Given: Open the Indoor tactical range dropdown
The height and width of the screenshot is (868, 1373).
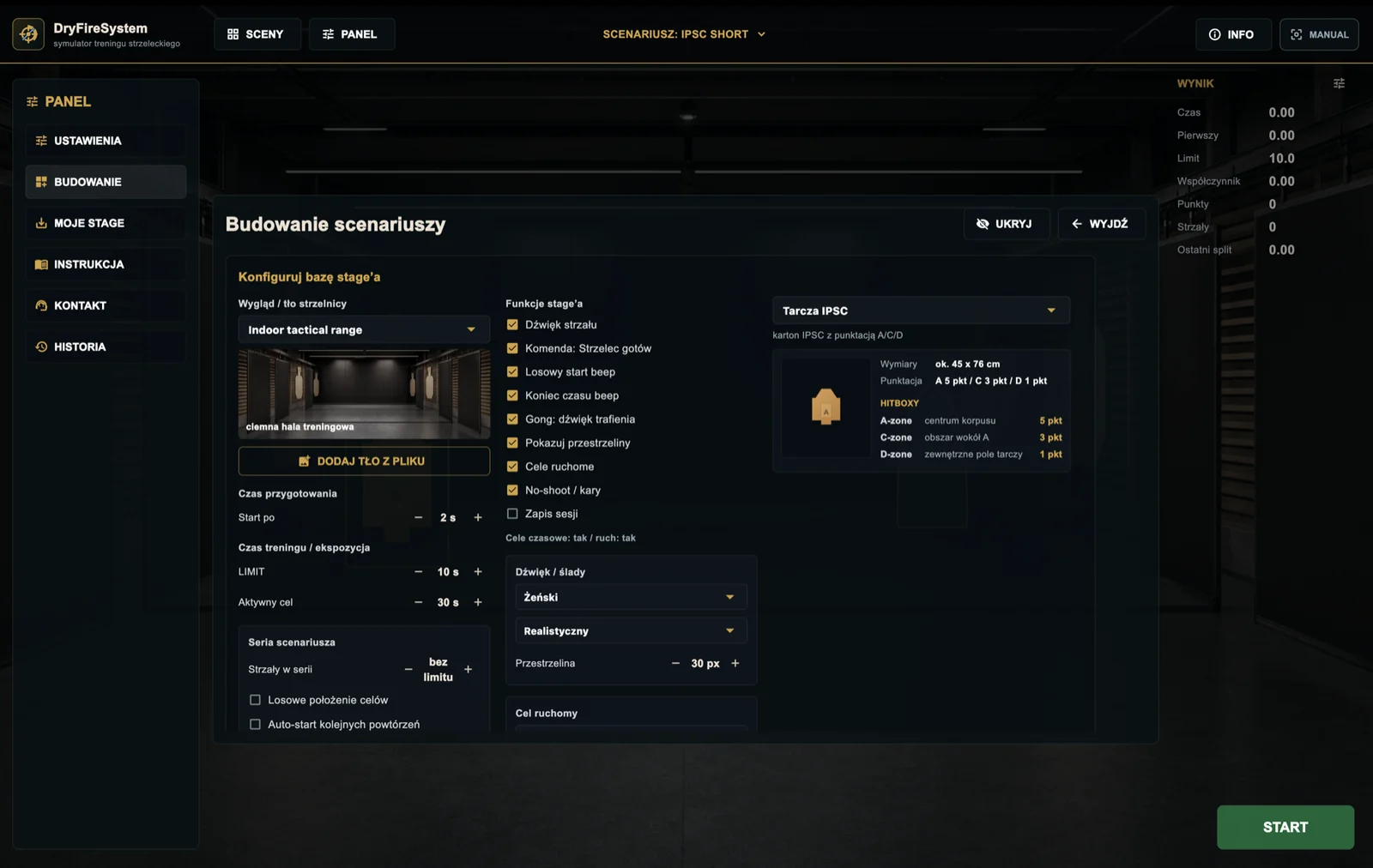Looking at the screenshot, I should [364, 329].
